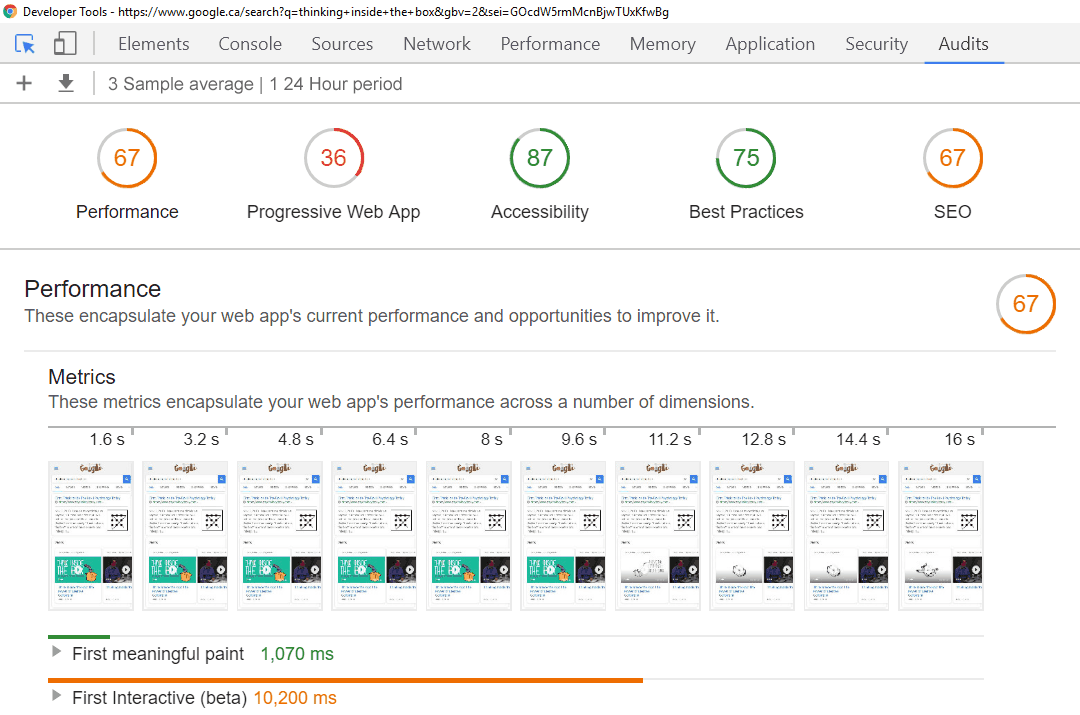Click the orange First Interactive timing bar

[345, 680]
